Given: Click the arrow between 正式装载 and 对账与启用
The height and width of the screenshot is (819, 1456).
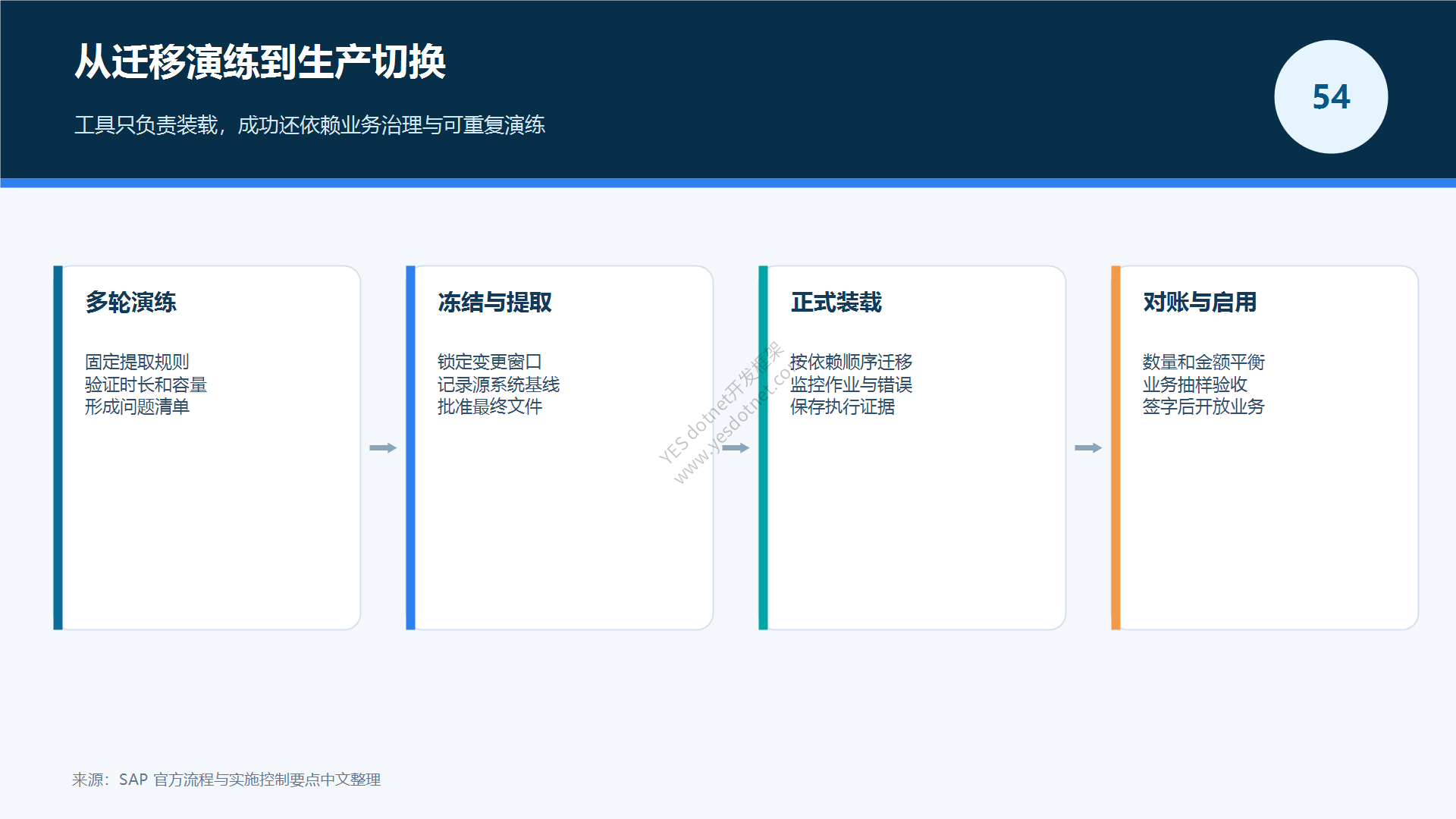Looking at the screenshot, I should click(x=1088, y=447).
